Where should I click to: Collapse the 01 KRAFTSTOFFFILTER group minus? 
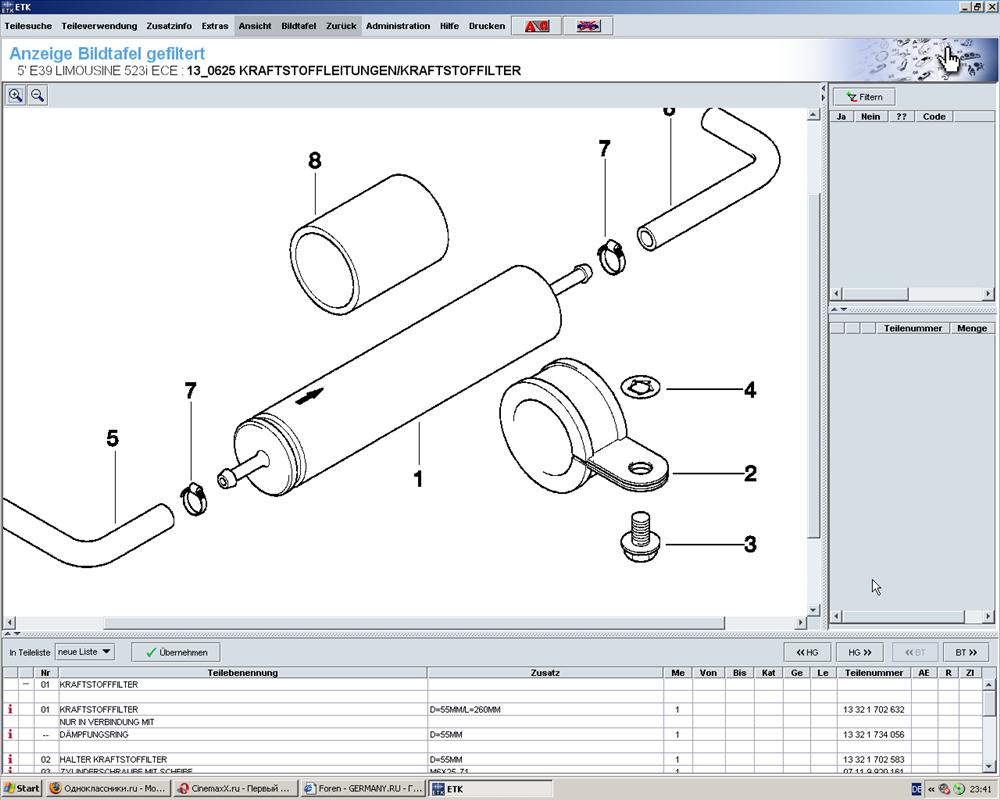coord(26,684)
